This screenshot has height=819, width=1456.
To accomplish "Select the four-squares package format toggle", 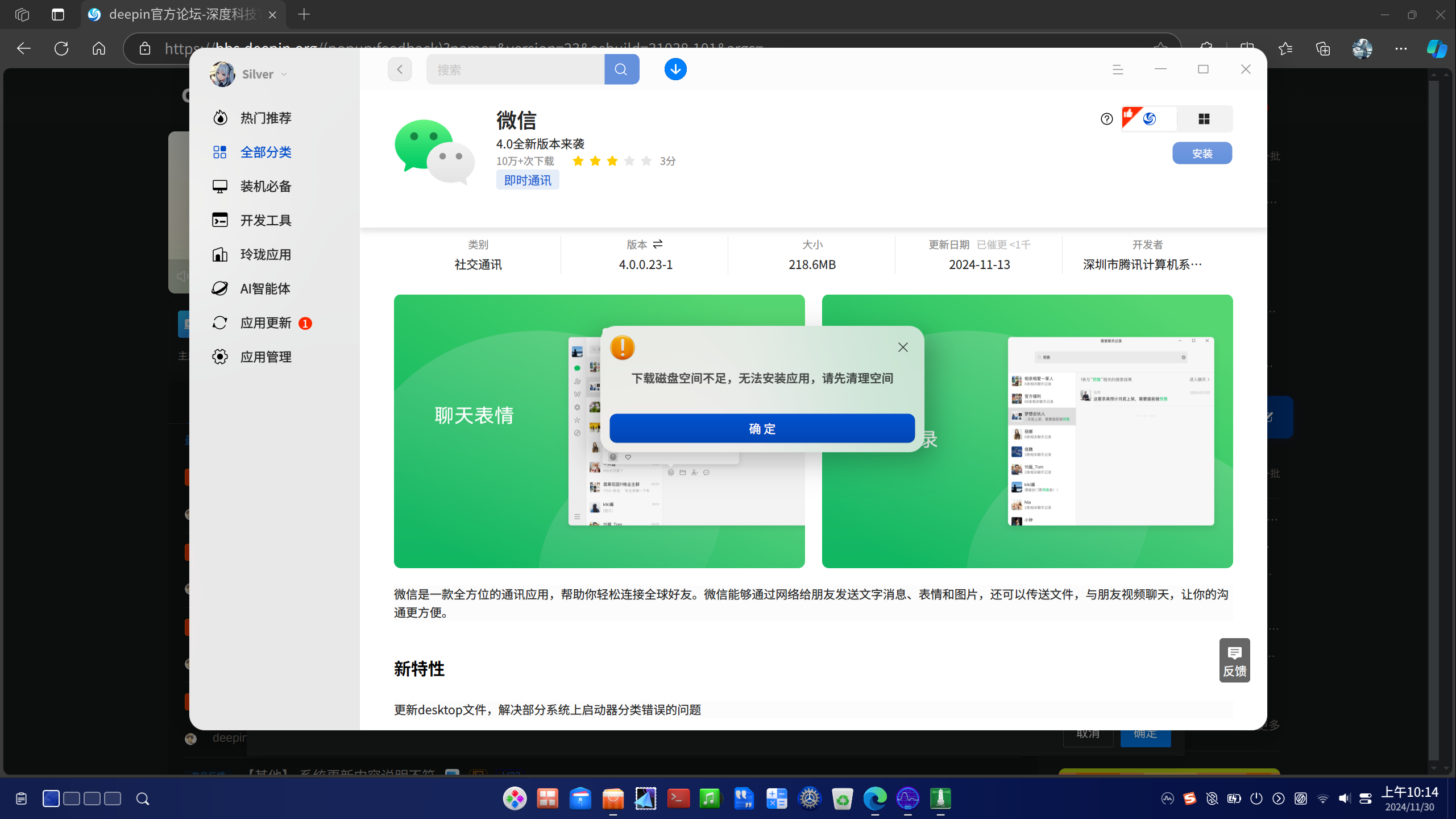I will click(x=1204, y=119).
